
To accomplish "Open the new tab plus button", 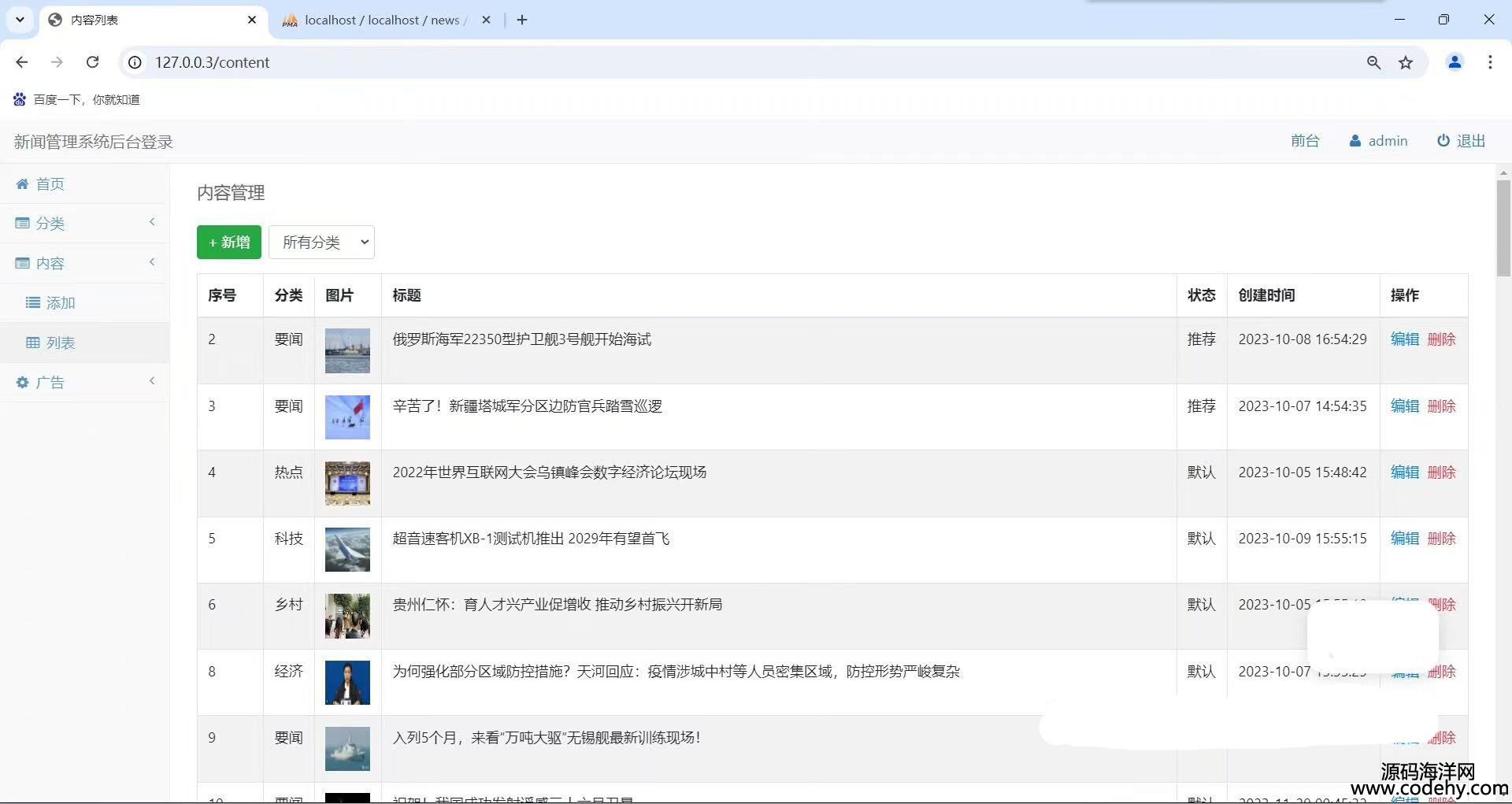I will 522,20.
